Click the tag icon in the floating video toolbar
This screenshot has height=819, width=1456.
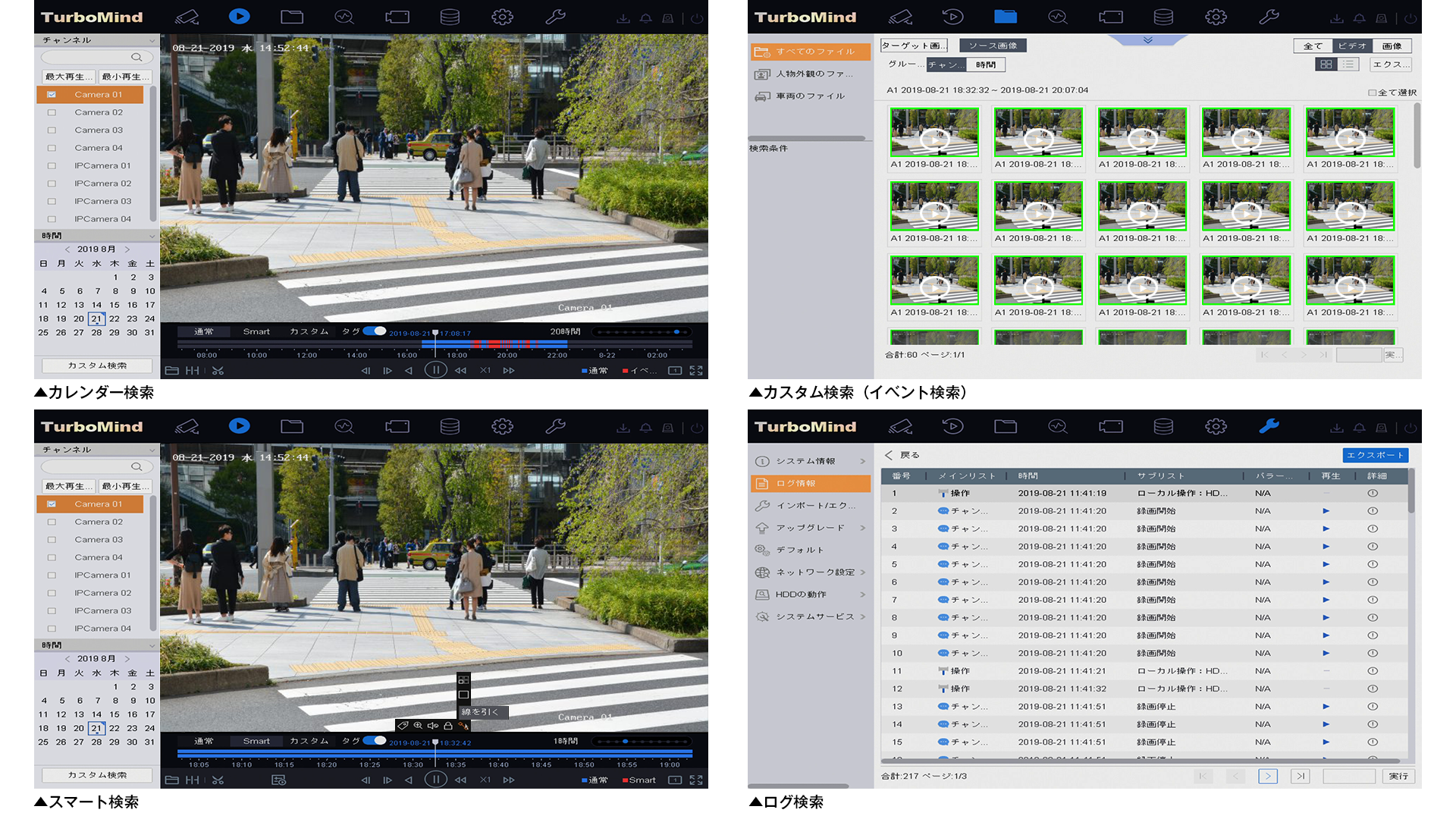coord(403,726)
